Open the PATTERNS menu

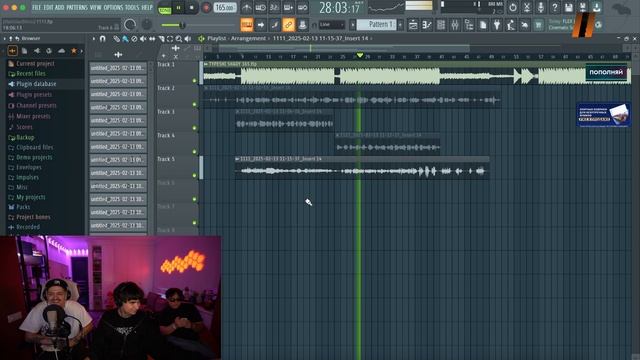tap(77, 7)
